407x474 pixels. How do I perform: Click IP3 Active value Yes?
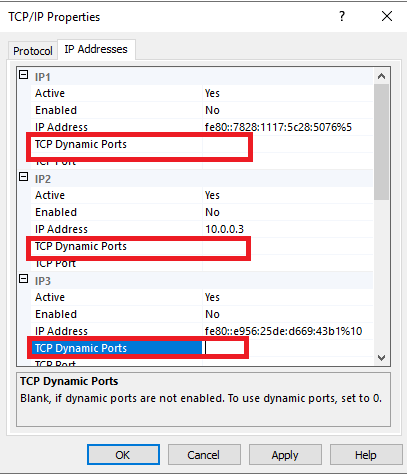212,297
